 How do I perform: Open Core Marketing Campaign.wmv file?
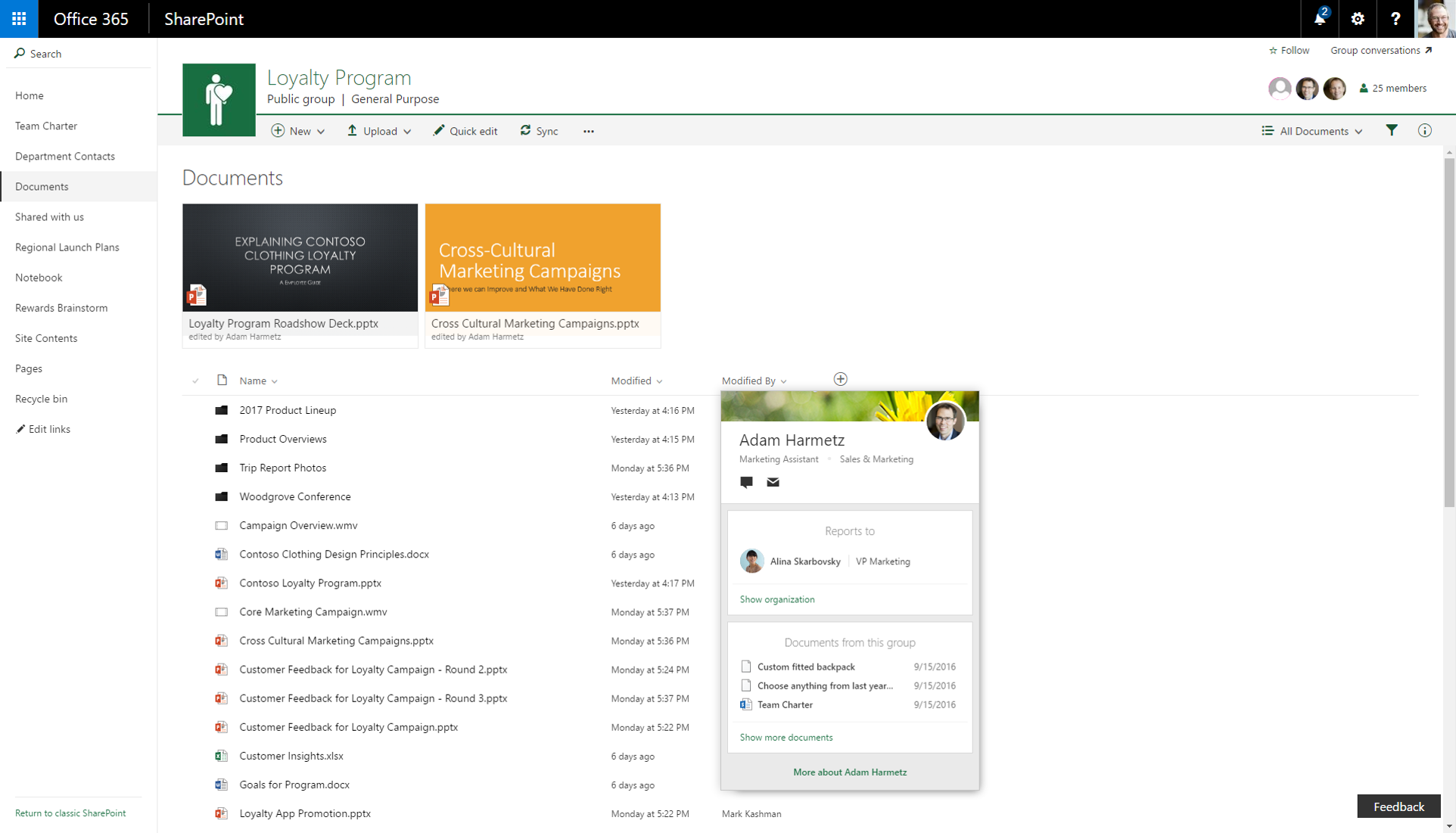313,611
